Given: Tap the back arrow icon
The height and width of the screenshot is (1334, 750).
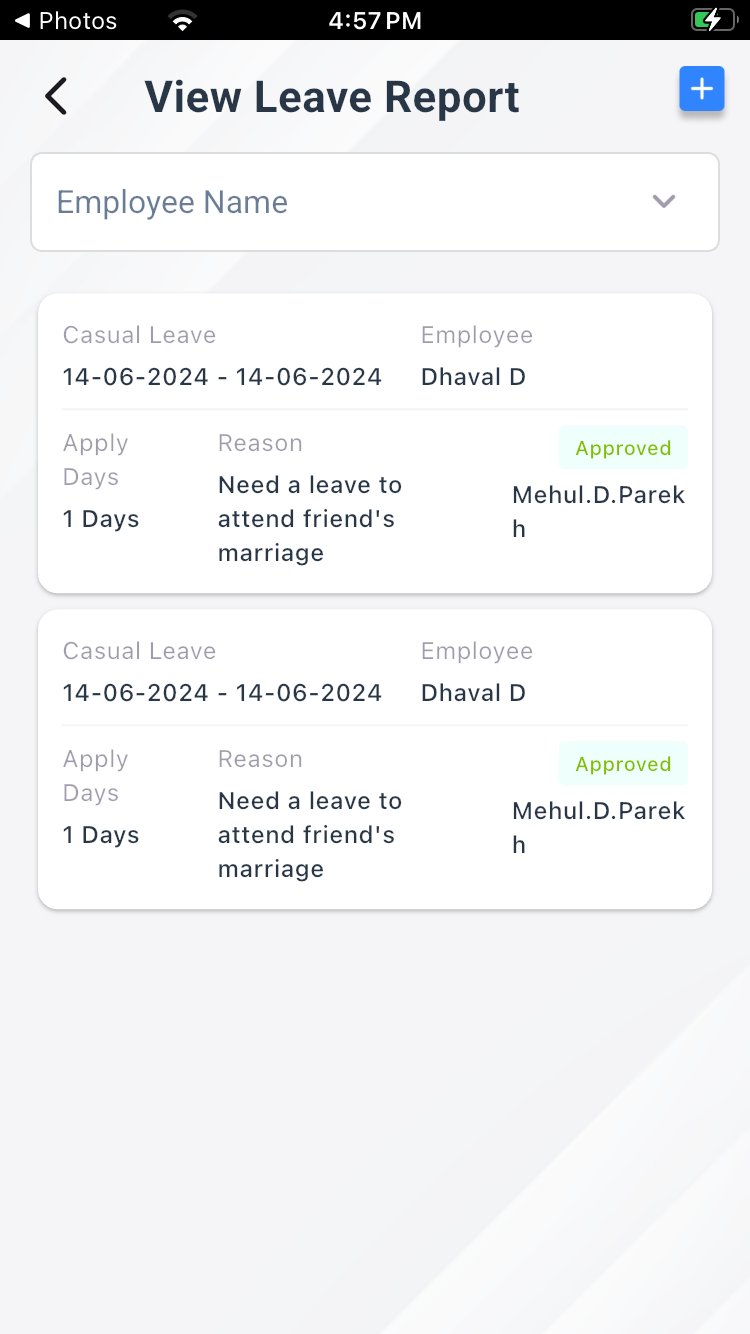Looking at the screenshot, I should [x=56, y=97].
